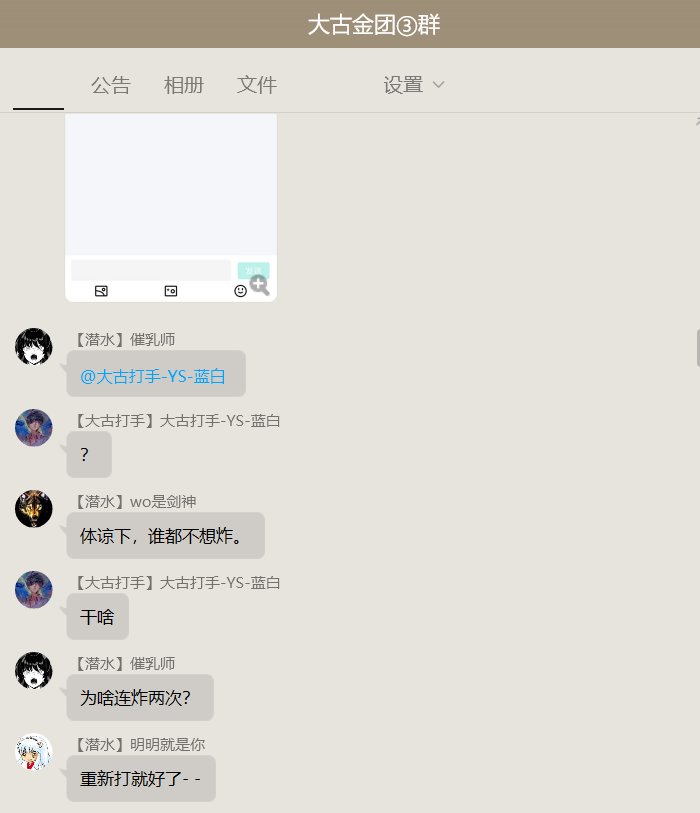The height and width of the screenshot is (813, 700).
Task: Click the username 【潜水】wo是剑神
Action: tap(135, 502)
